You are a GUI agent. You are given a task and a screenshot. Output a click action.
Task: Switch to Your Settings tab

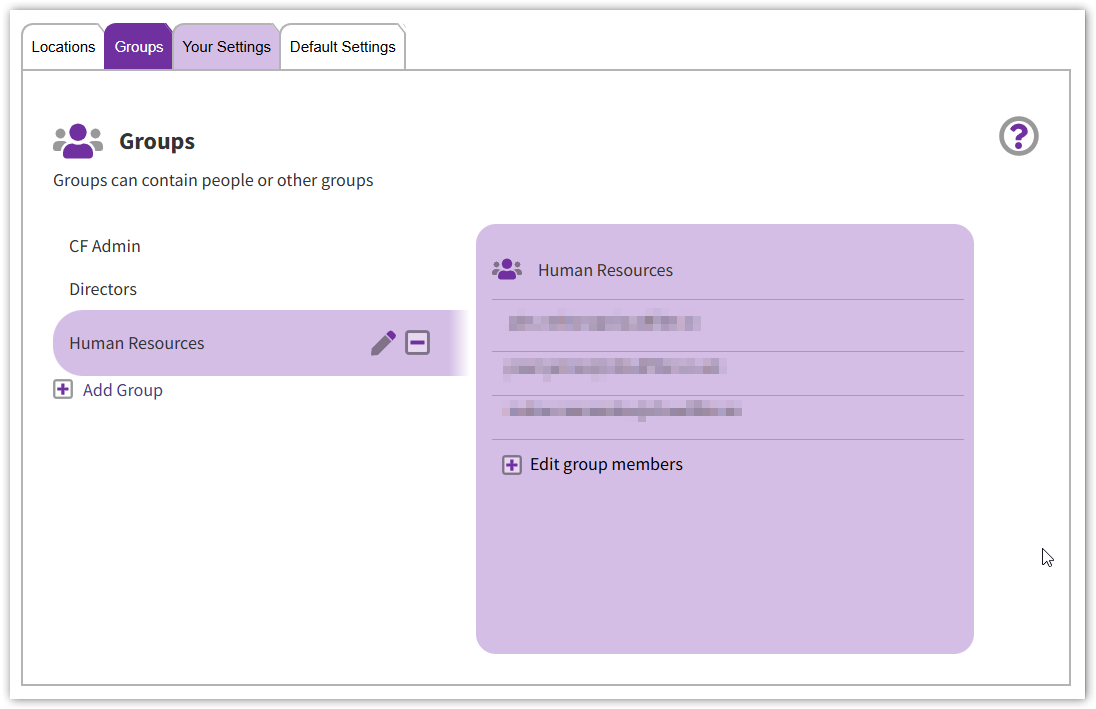226,47
